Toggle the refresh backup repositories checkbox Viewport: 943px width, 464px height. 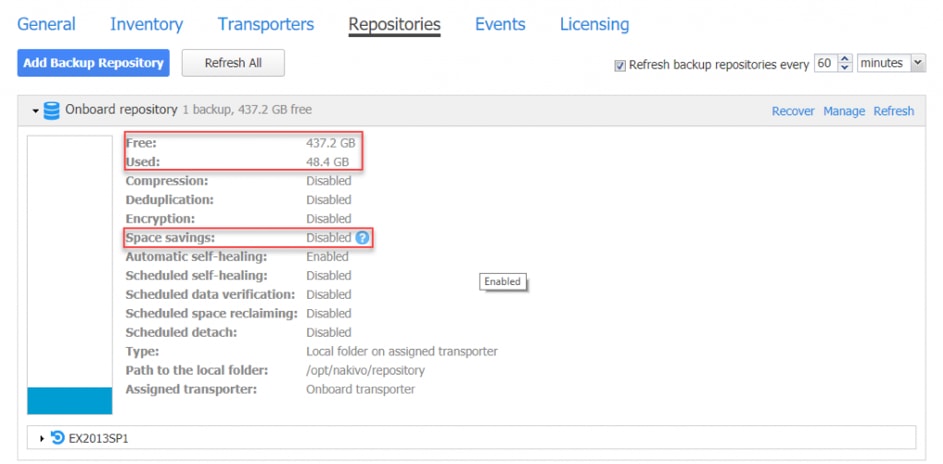tap(620, 65)
